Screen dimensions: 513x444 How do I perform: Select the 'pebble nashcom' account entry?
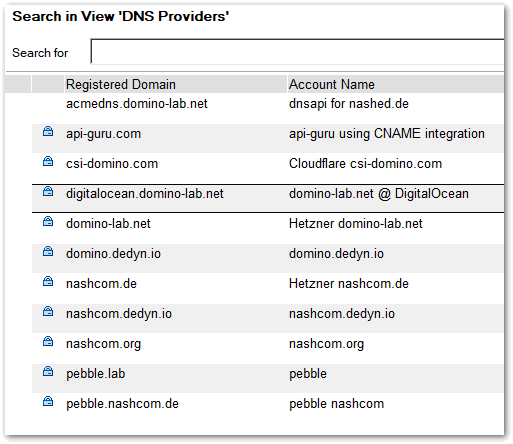click(x=336, y=404)
